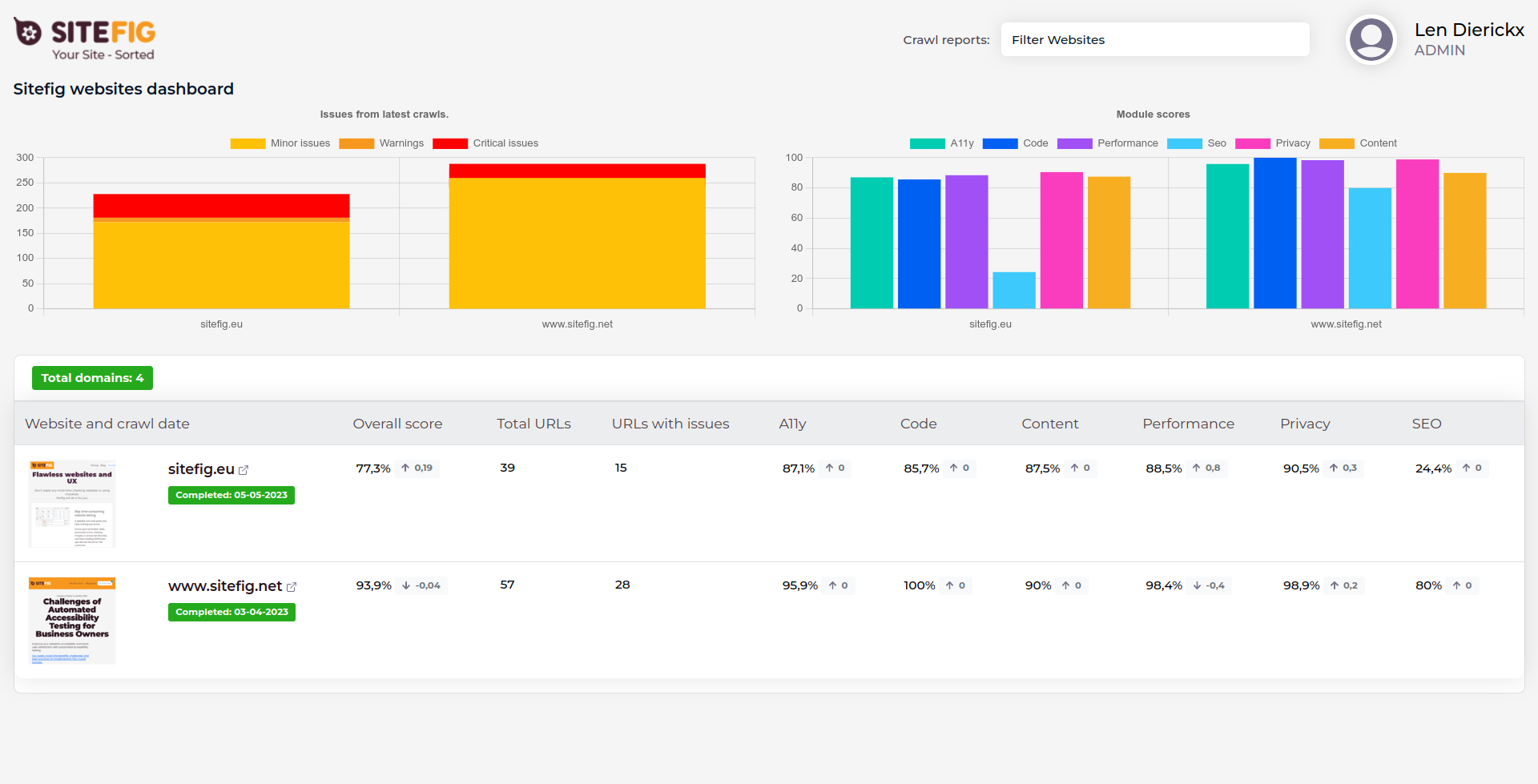1538x784 pixels.
Task: Click the 98,4% Performance value
Action: (x=1164, y=585)
